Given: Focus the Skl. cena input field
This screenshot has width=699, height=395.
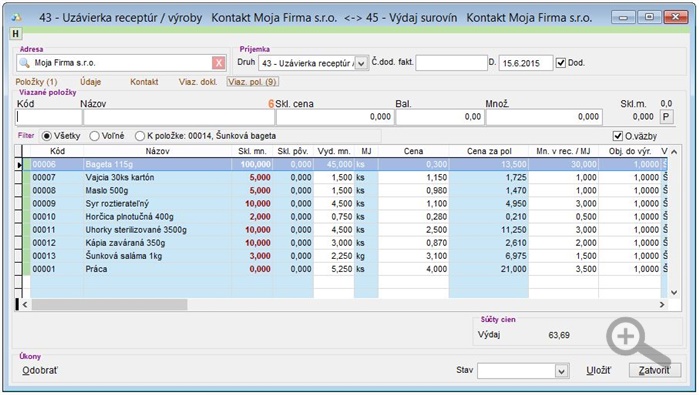Looking at the screenshot, I should pyautogui.click(x=335, y=117).
